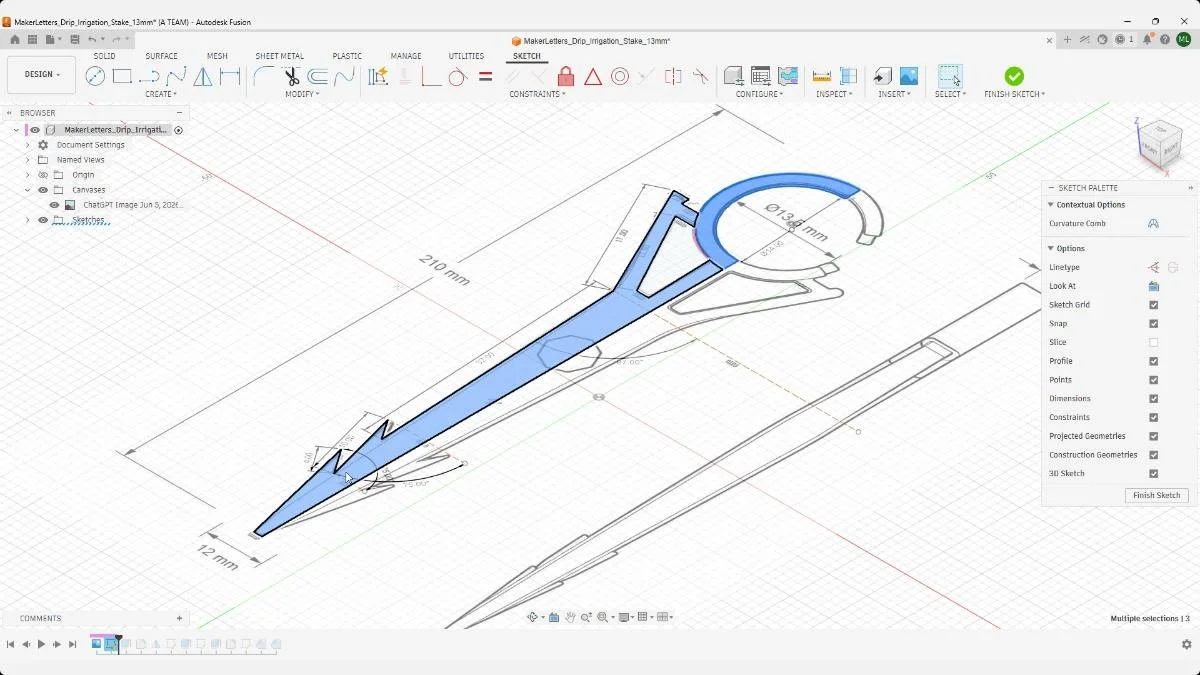Toggle the Sketch Grid checkbox

pos(1153,305)
